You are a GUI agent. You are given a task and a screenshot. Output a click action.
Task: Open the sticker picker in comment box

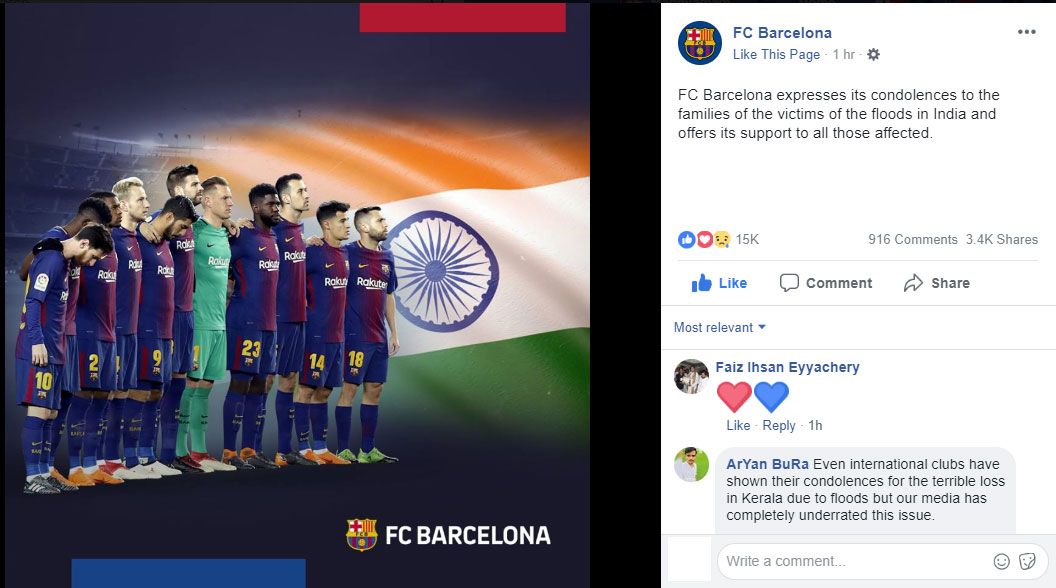[1027, 561]
